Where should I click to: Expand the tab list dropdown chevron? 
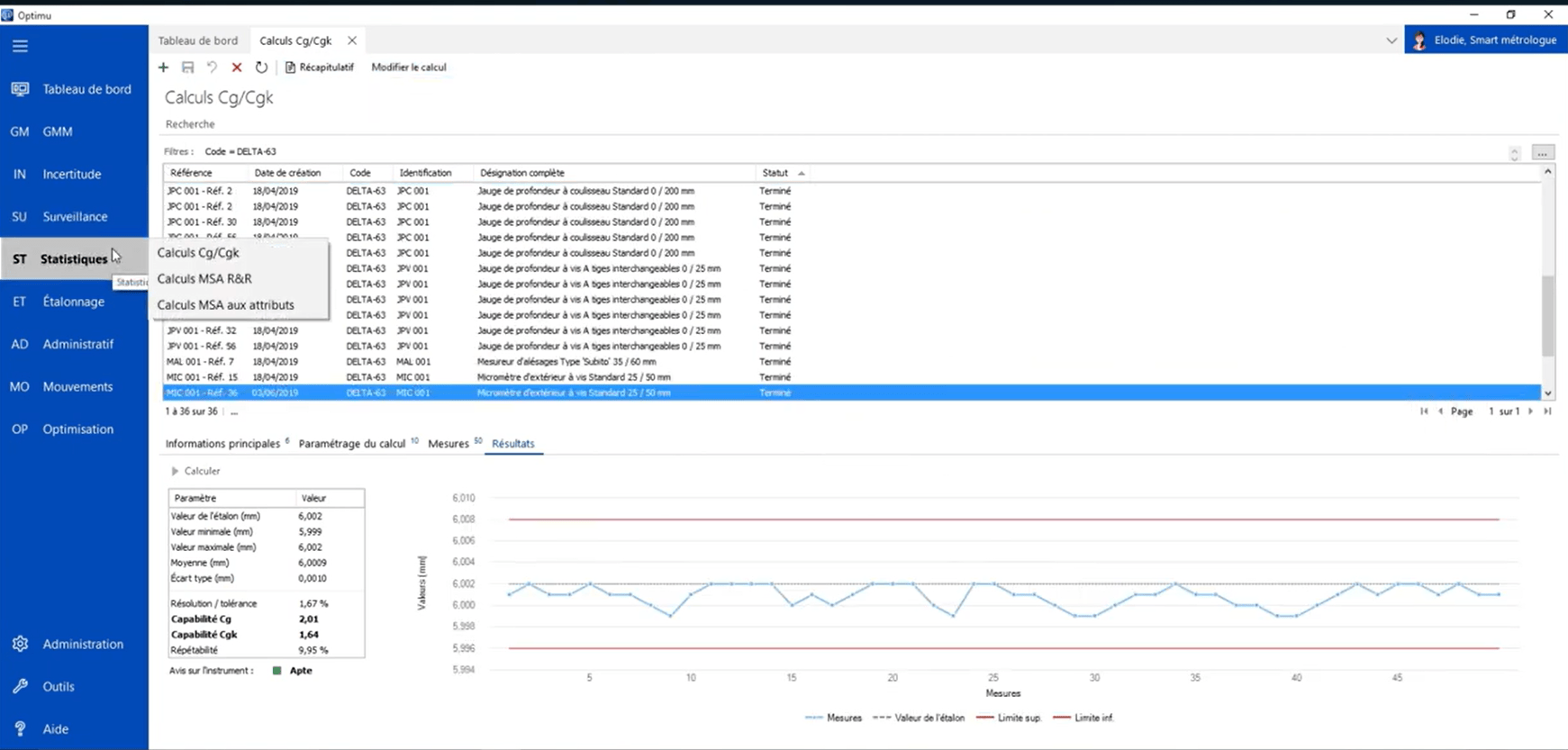coord(1391,41)
